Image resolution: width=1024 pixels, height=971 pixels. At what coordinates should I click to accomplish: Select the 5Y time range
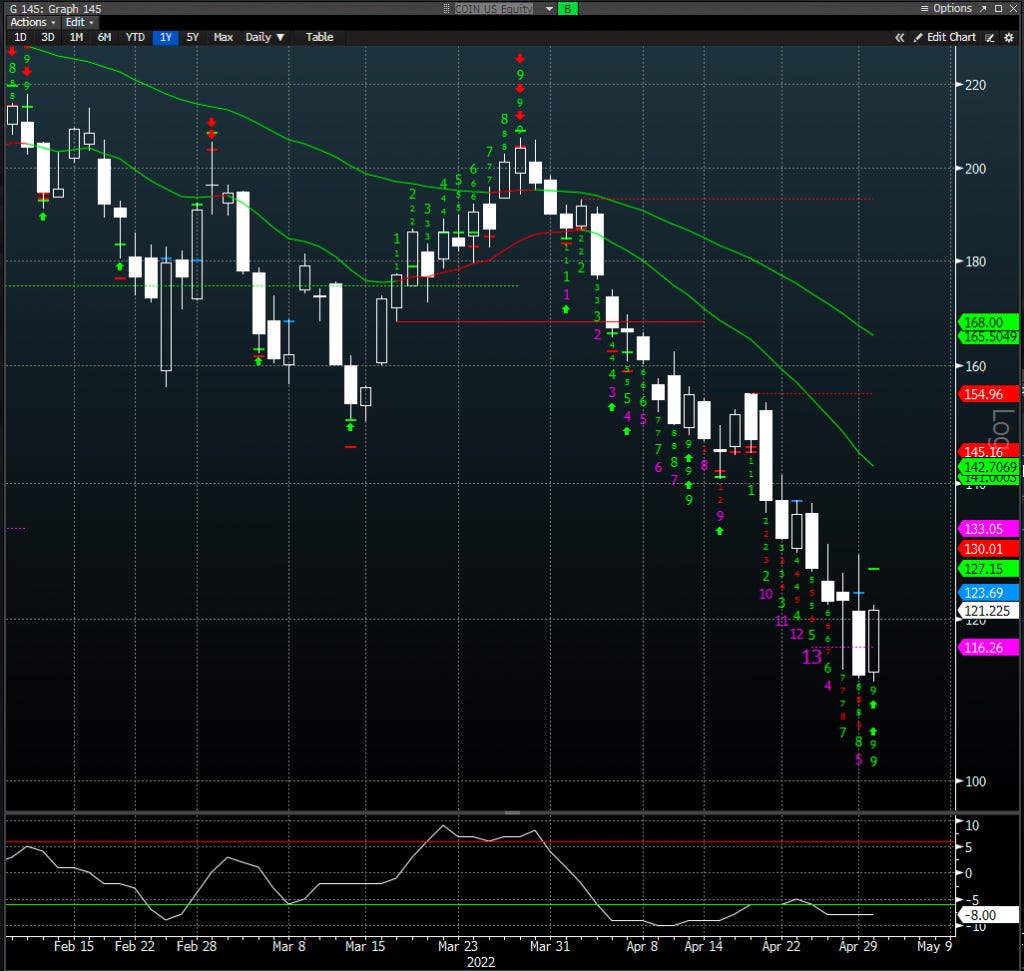click(192, 37)
